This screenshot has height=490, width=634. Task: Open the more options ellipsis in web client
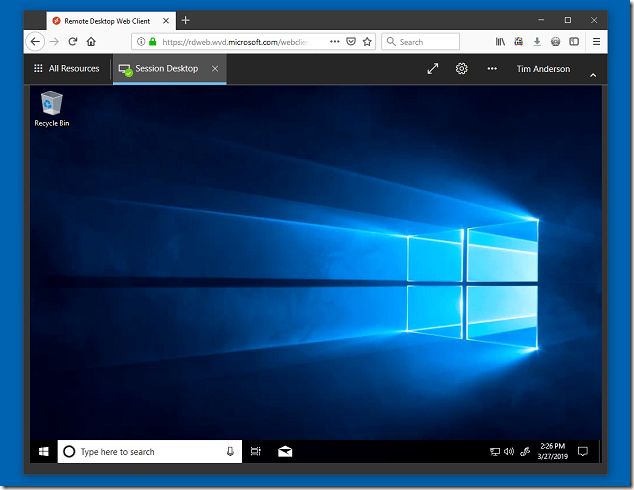492,69
